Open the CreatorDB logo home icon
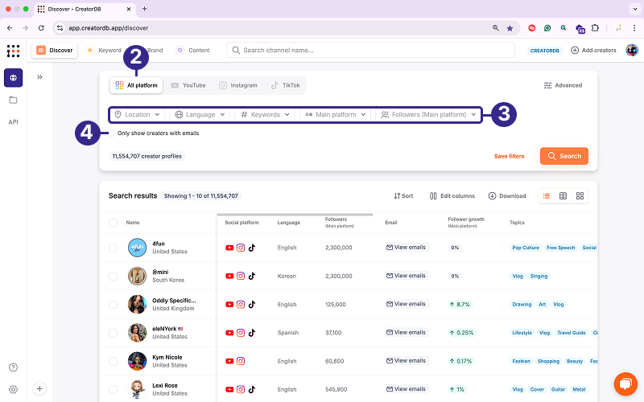This screenshot has width=644, height=402. coord(13,51)
